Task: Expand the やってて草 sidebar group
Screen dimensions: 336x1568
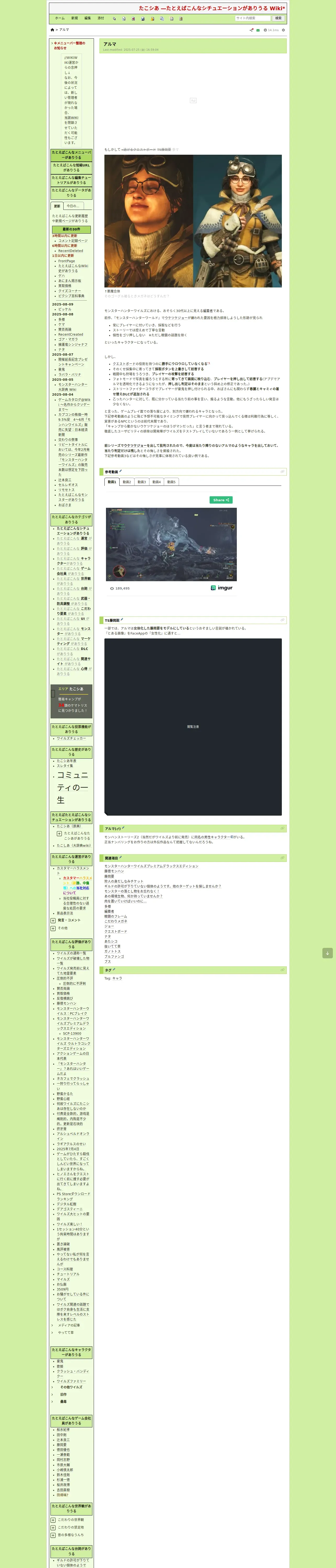Action: [x=52, y=1333]
